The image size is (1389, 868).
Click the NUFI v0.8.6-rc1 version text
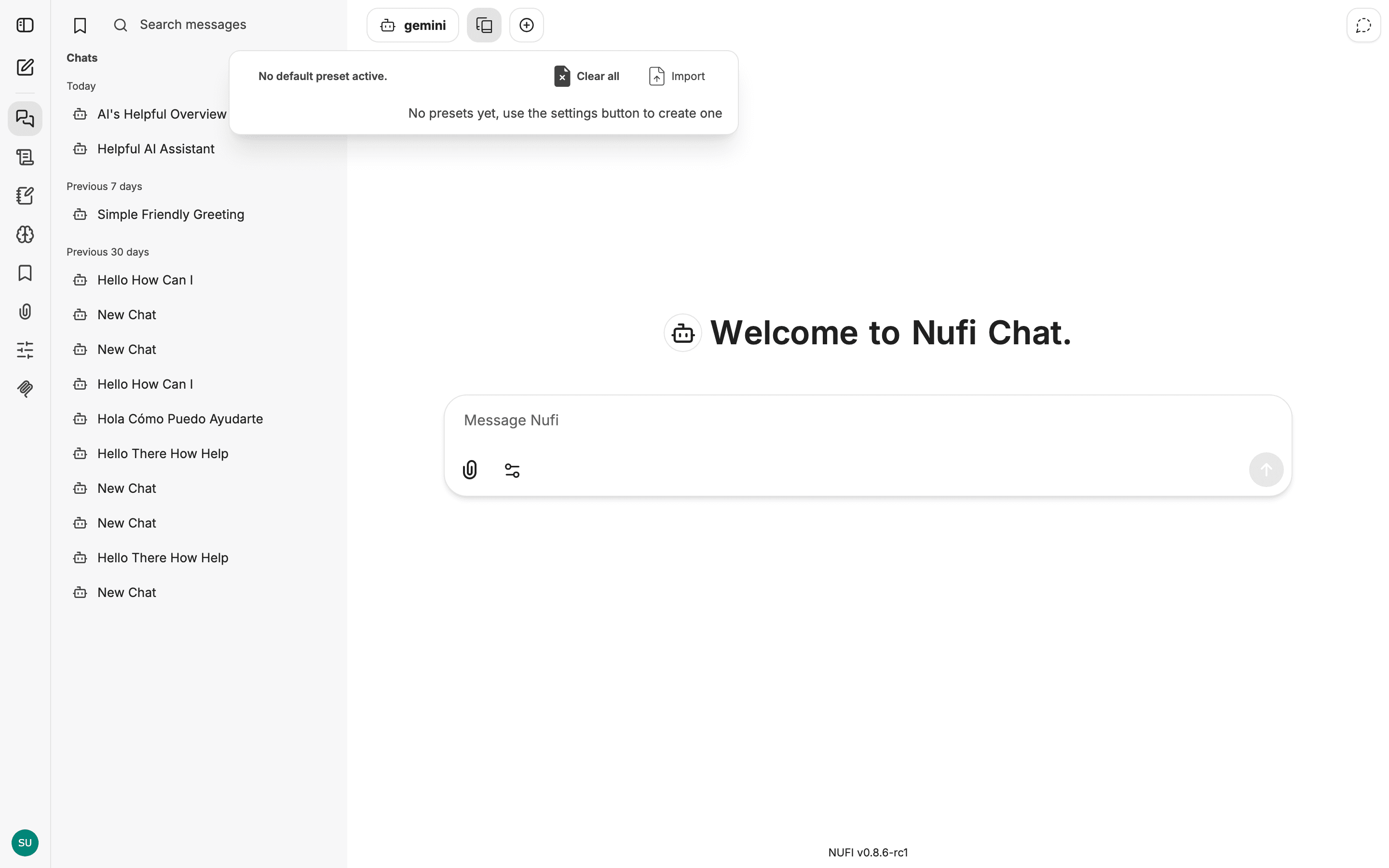coord(868,853)
